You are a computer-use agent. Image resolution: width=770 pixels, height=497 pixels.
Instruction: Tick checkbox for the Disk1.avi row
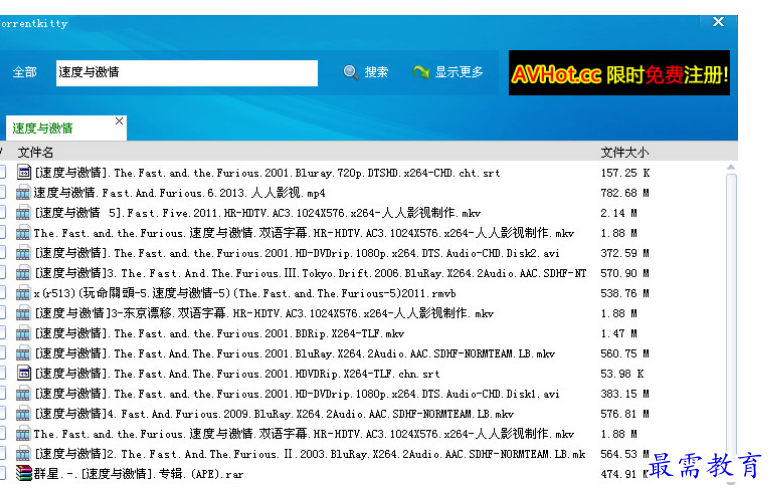tap(2, 393)
